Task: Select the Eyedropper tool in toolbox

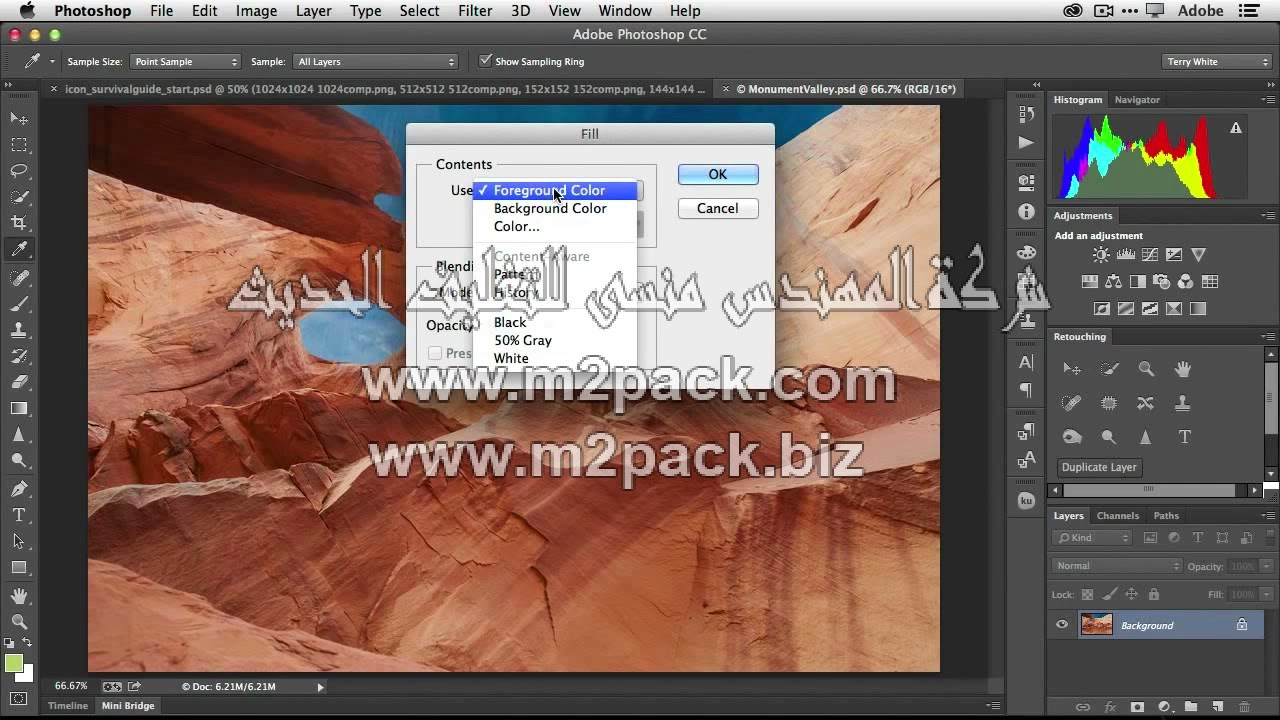Action: pyautogui.click(x=19, y=249)
